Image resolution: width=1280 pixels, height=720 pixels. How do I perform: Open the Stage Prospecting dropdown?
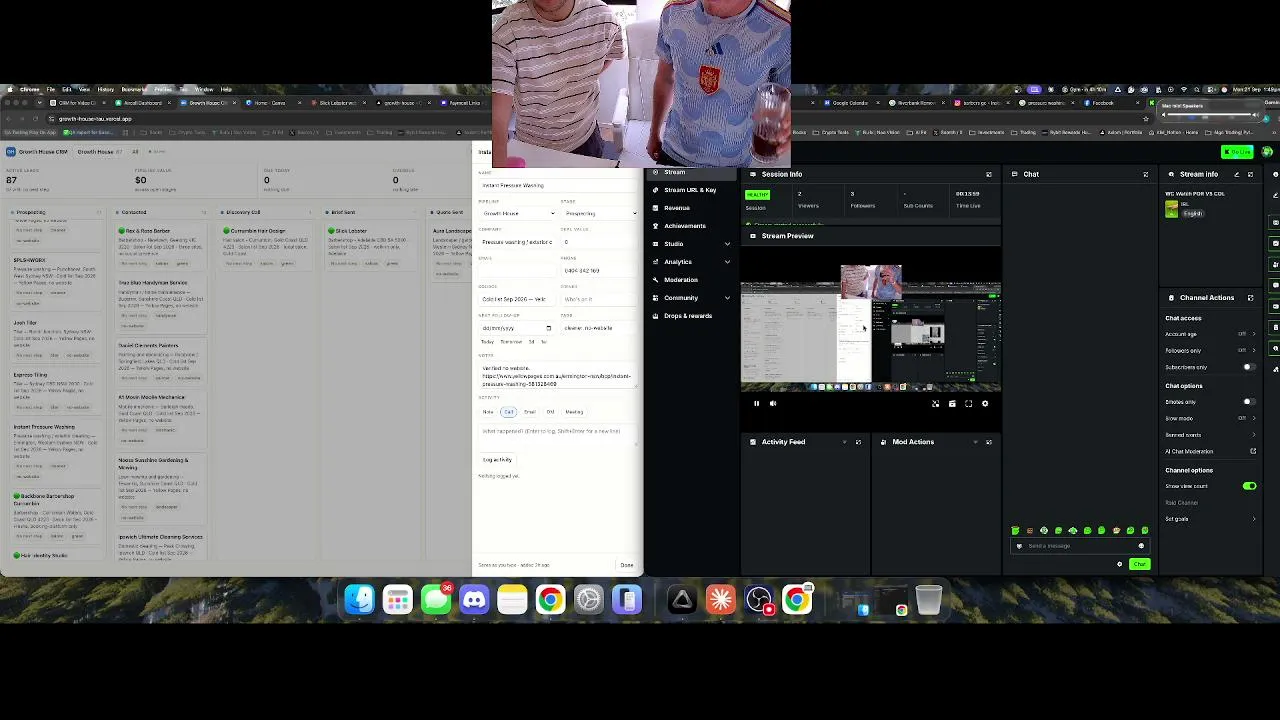coord(600,213)
